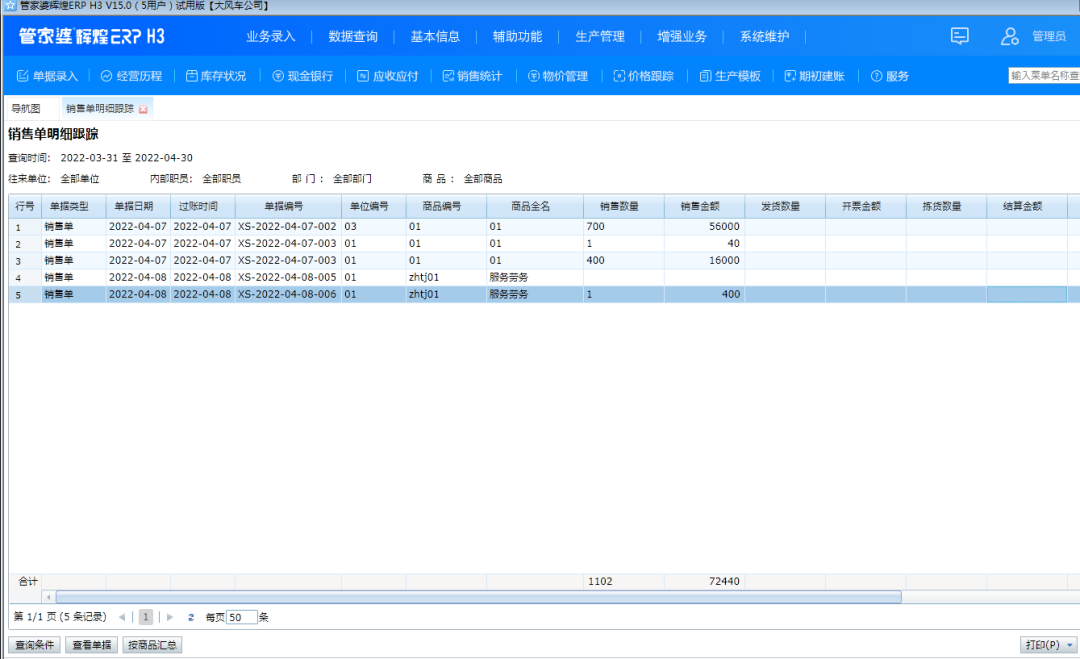Open the message notification icon
This screenshot has width=1080, height=659.
(959, 37)
